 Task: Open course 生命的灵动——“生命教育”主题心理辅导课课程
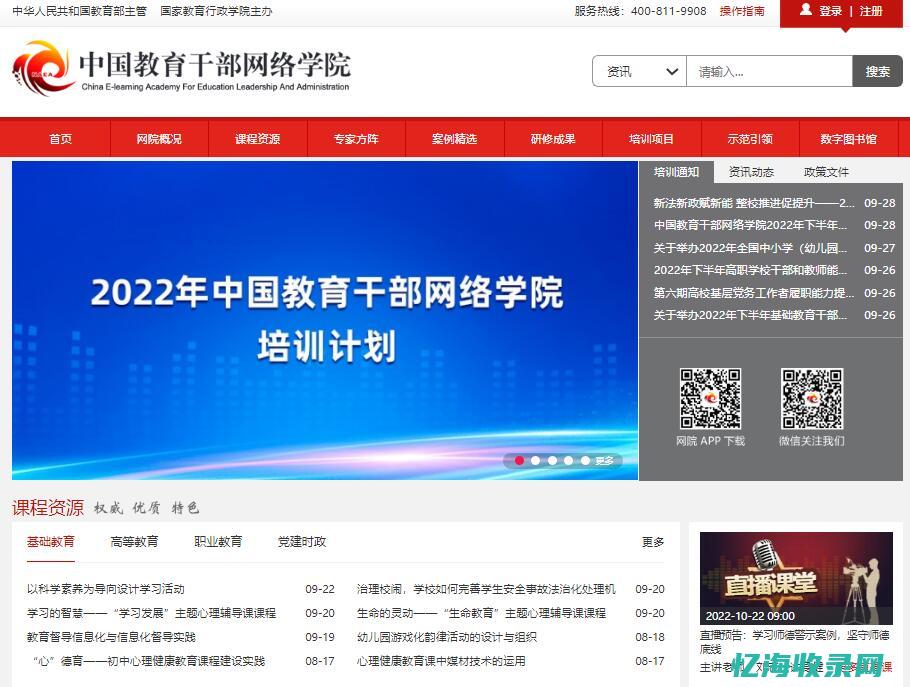pyautogui.click(x=481, y=613)
